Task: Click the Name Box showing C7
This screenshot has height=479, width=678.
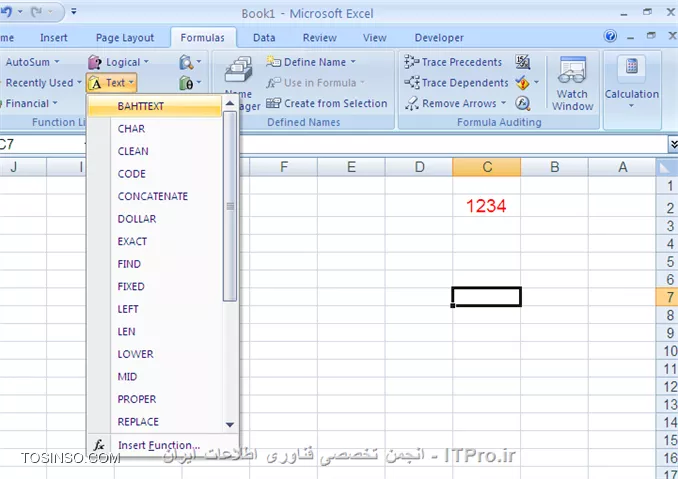Action: click(x=42, y=144)
